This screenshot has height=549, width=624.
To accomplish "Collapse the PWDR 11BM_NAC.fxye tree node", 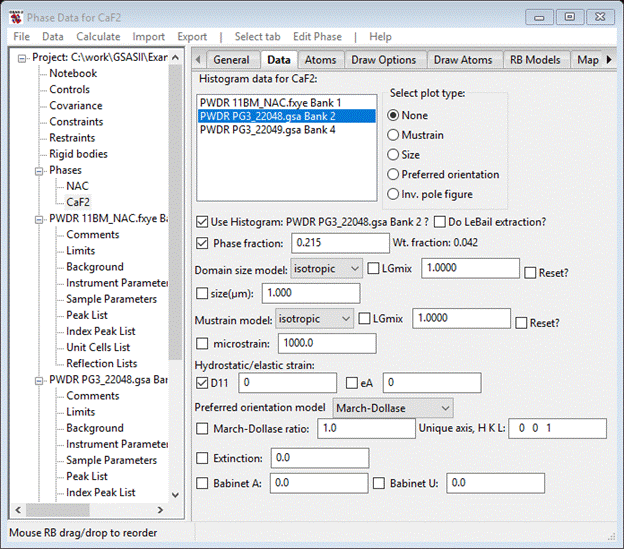I will coord(39,218).
